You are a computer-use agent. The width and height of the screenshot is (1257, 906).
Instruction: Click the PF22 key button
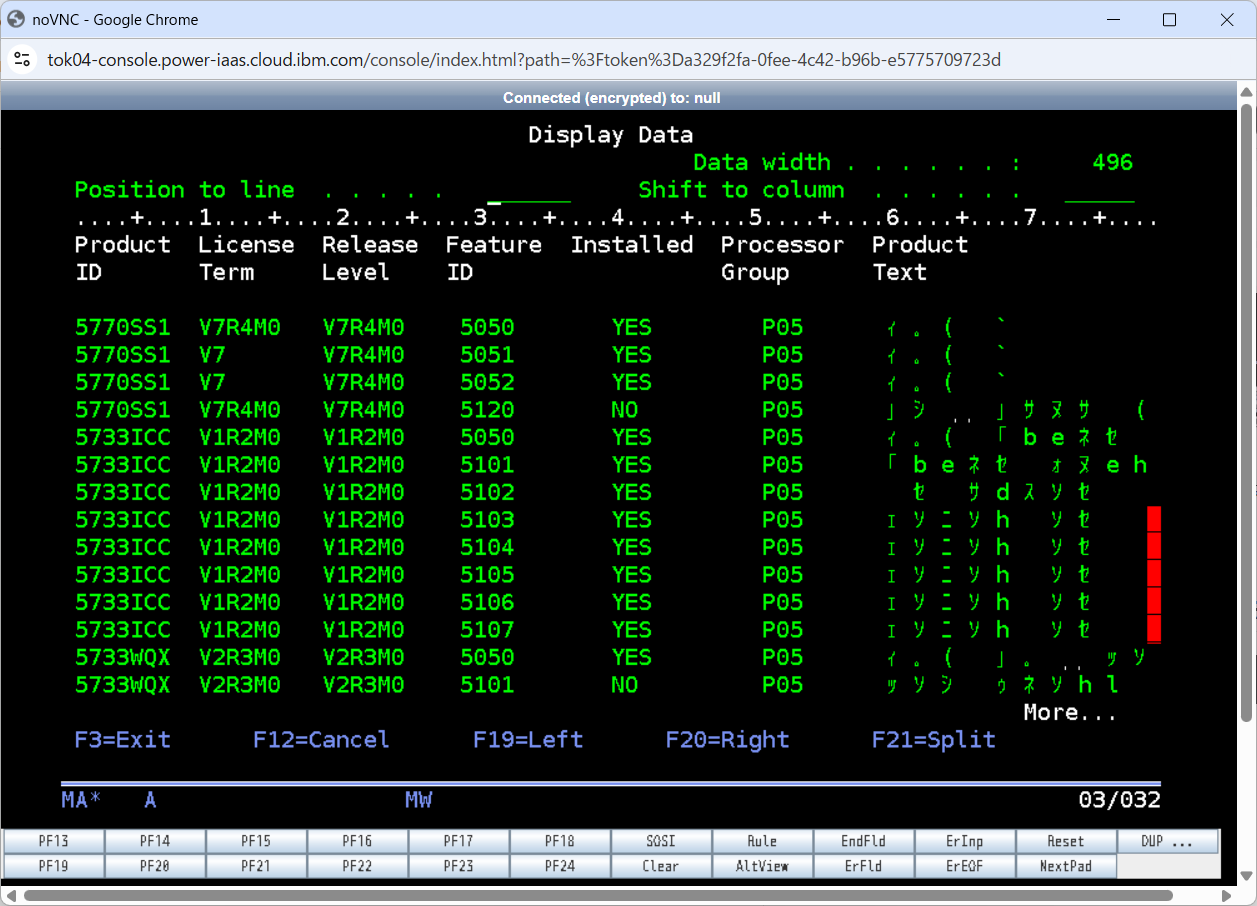pyautogui.click(x=357, y=866)
